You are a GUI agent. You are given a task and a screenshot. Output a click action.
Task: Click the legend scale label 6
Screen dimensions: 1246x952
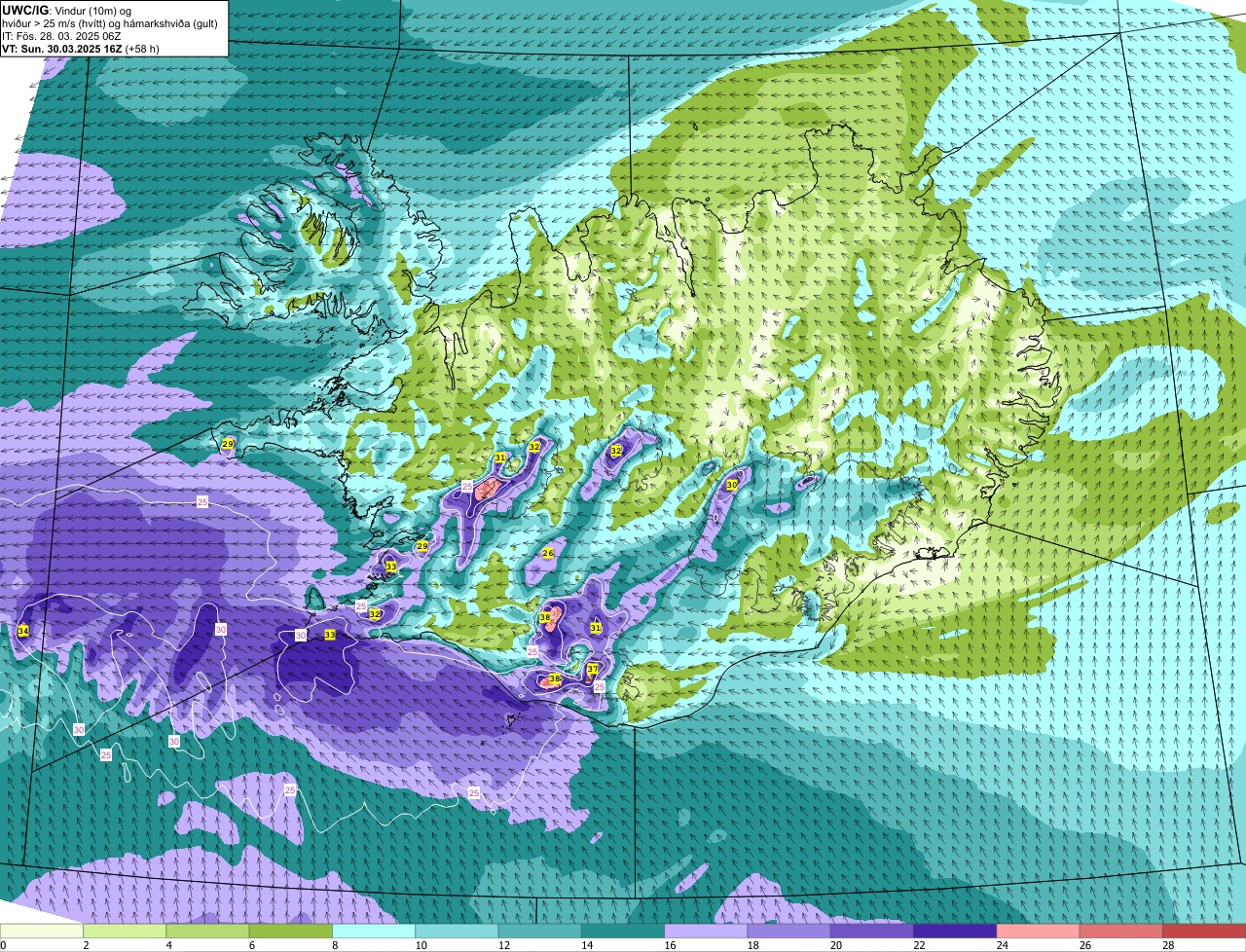(251, 945)
